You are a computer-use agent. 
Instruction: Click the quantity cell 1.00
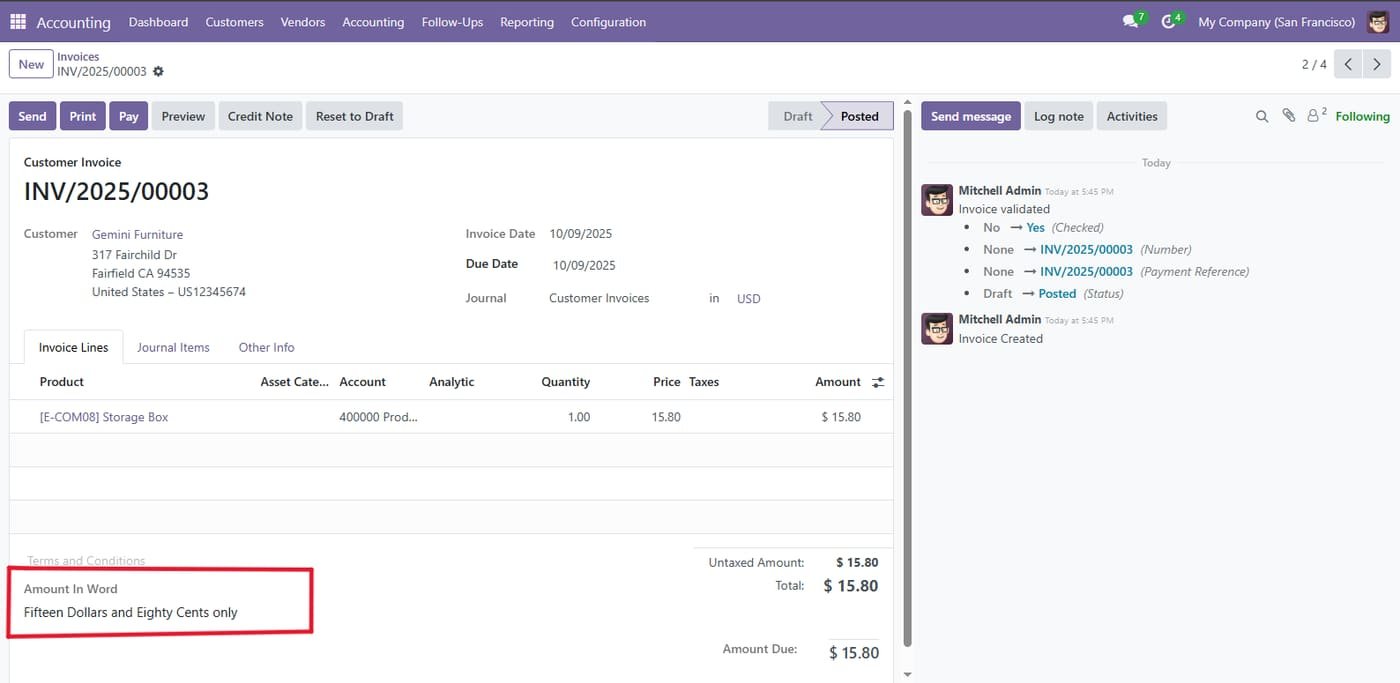579,417
